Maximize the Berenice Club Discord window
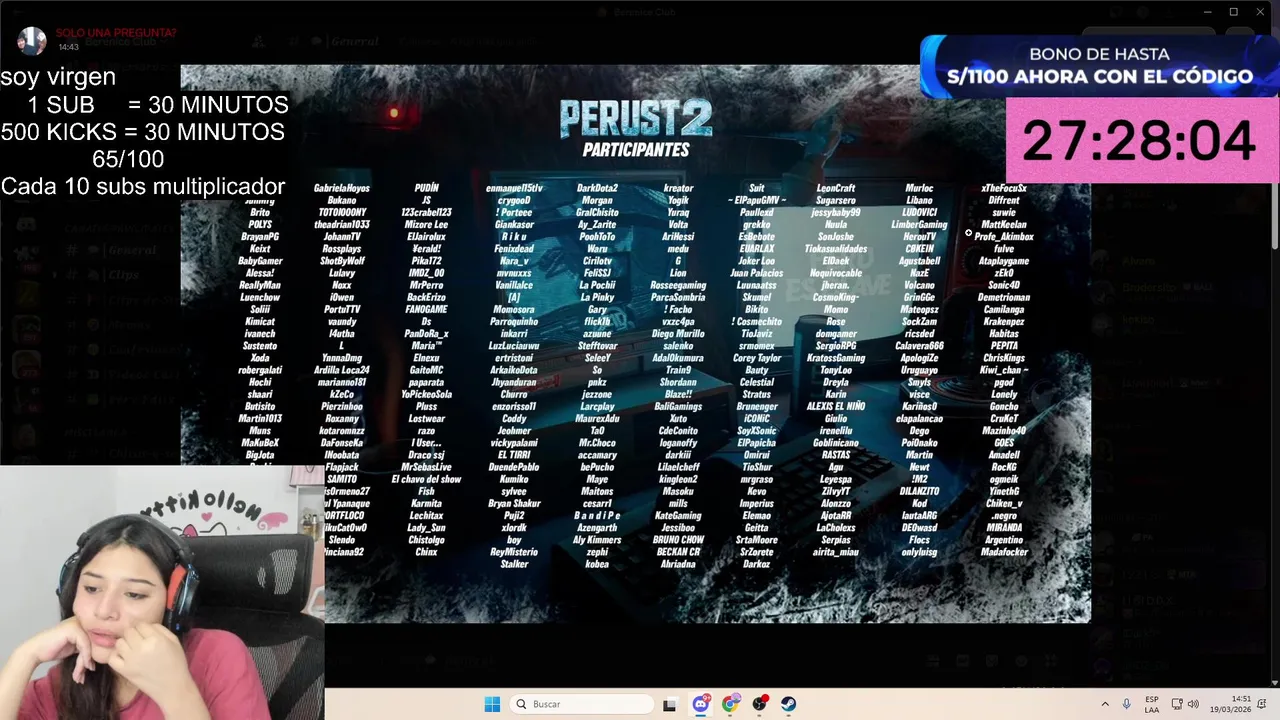The width and height of the screenshot is (1280, 720). pyautogui.click(x=1234, y=12)
